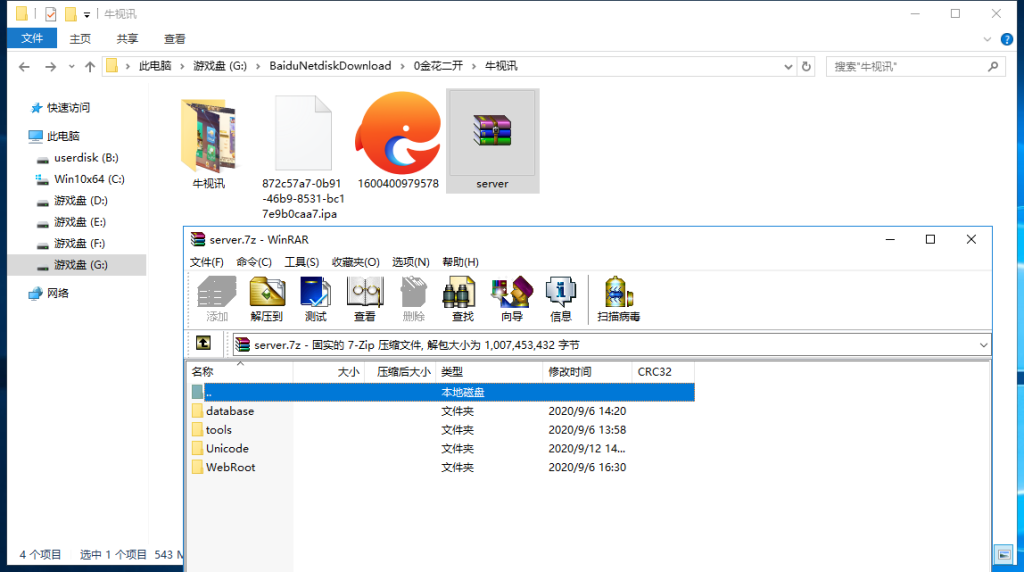Expand the ribbon chevron
Screen dimensions: 1024x572
click(987, 39)
